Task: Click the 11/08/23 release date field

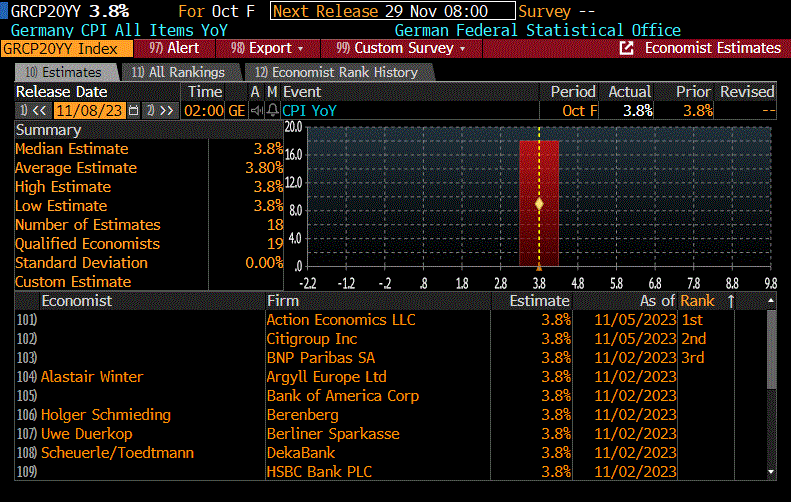Action: click(89, 110)
